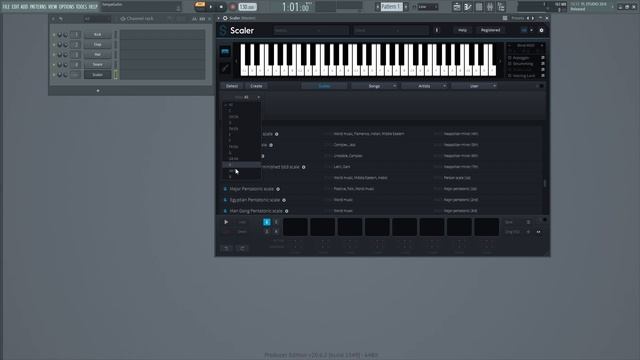Open the FILE menu in FL Studio
The image size is (640, 360).
(6, 7)
